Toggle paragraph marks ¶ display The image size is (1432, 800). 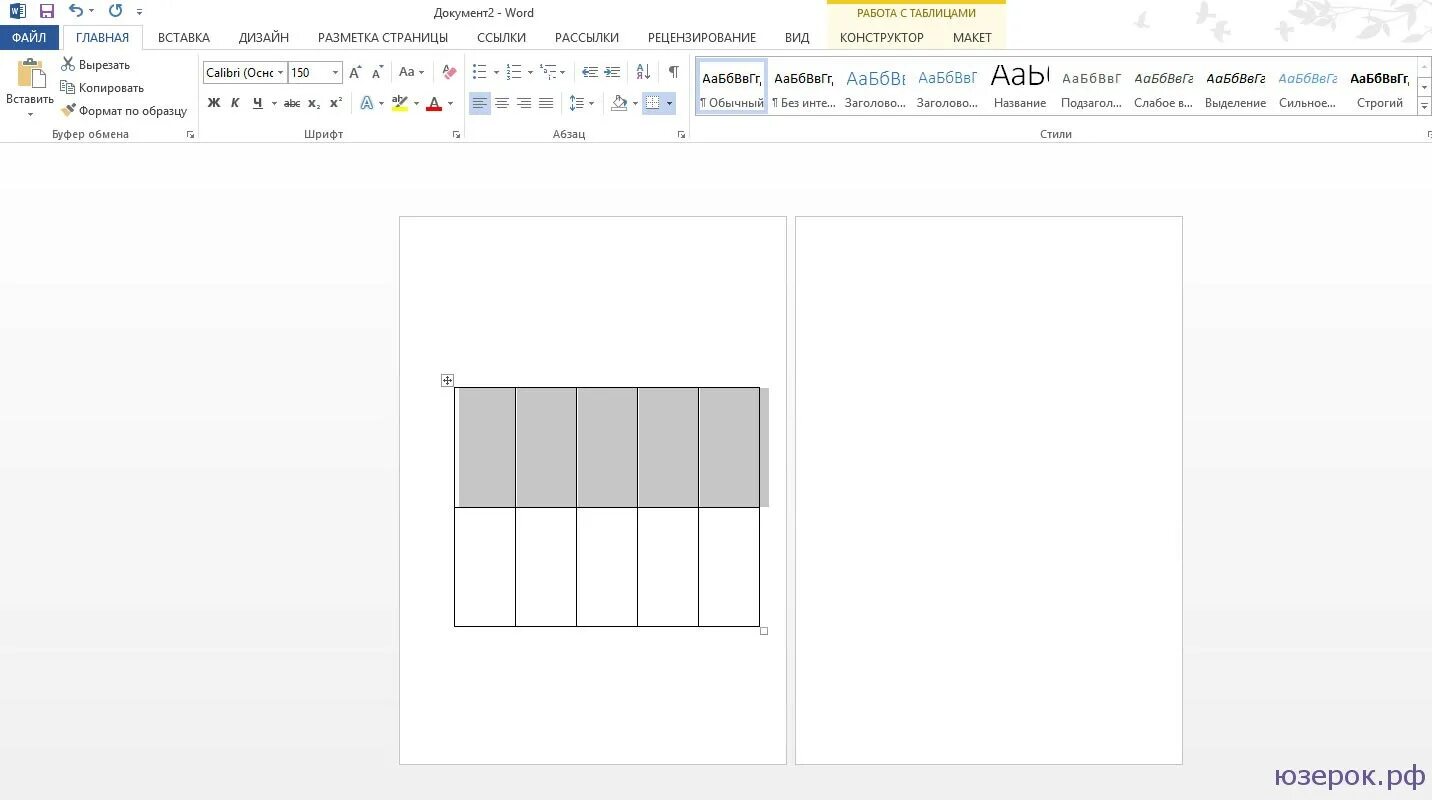coord(673,73)
